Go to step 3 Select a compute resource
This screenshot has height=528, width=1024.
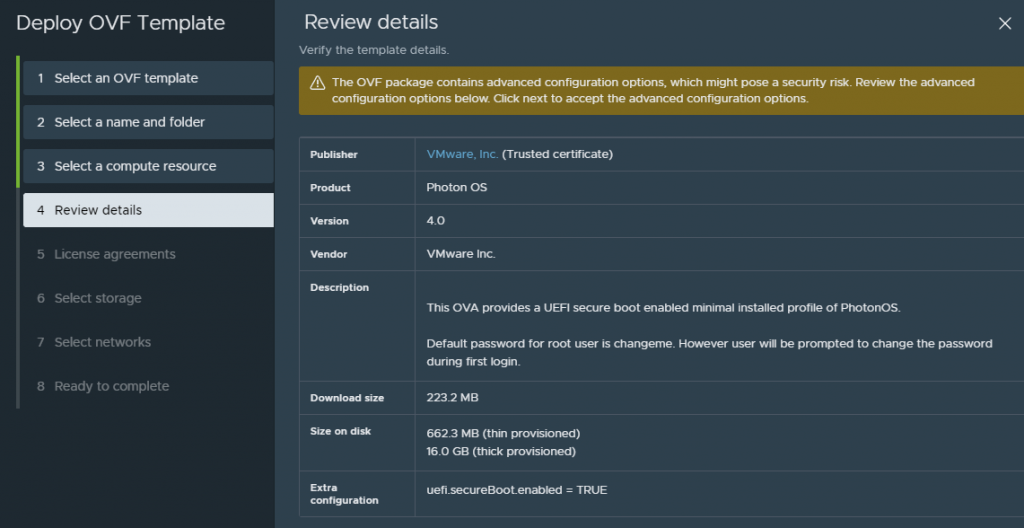pyautogui.click(x=148, y=166)
